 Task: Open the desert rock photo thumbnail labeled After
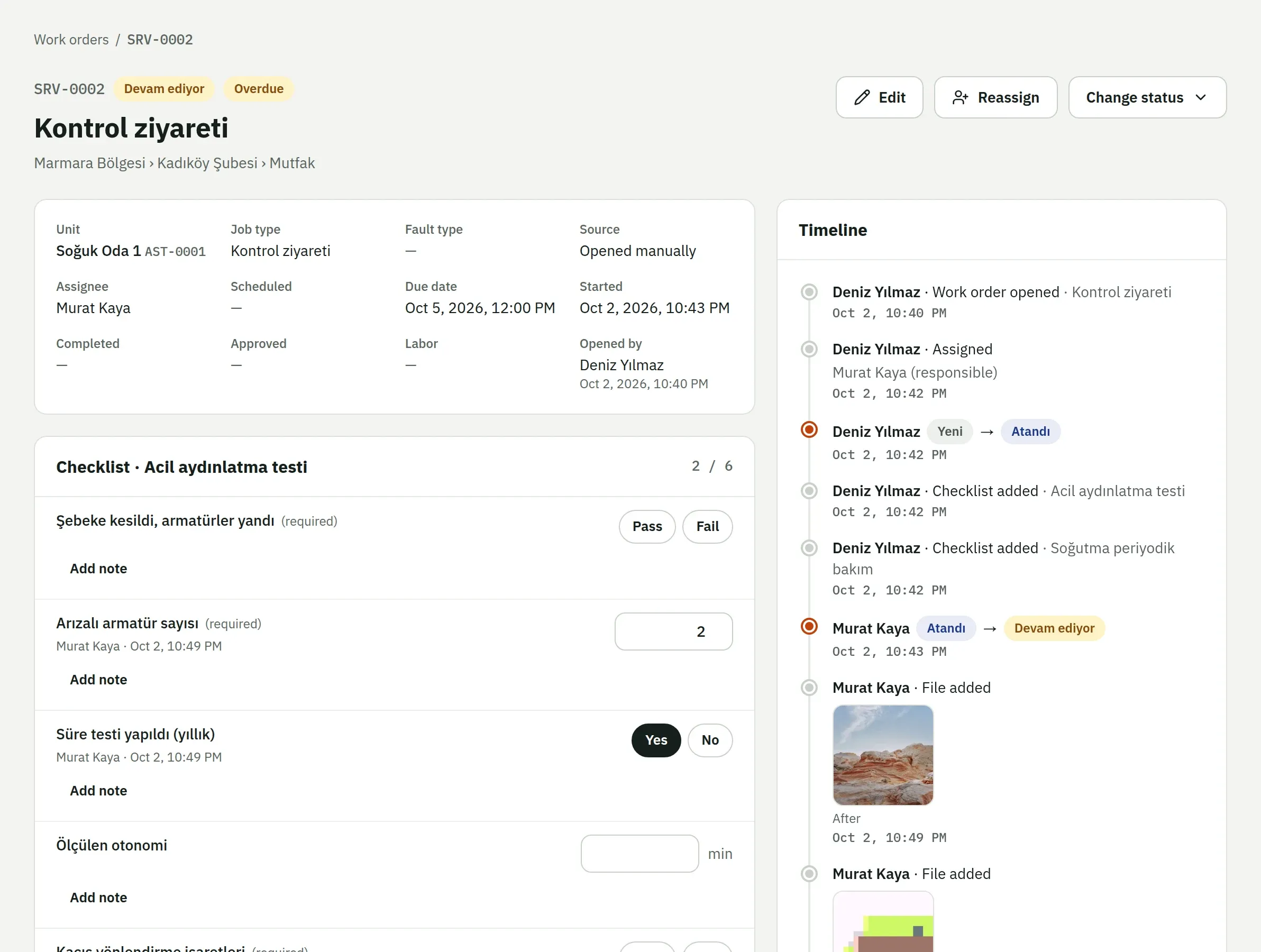[x=883, y=755]
